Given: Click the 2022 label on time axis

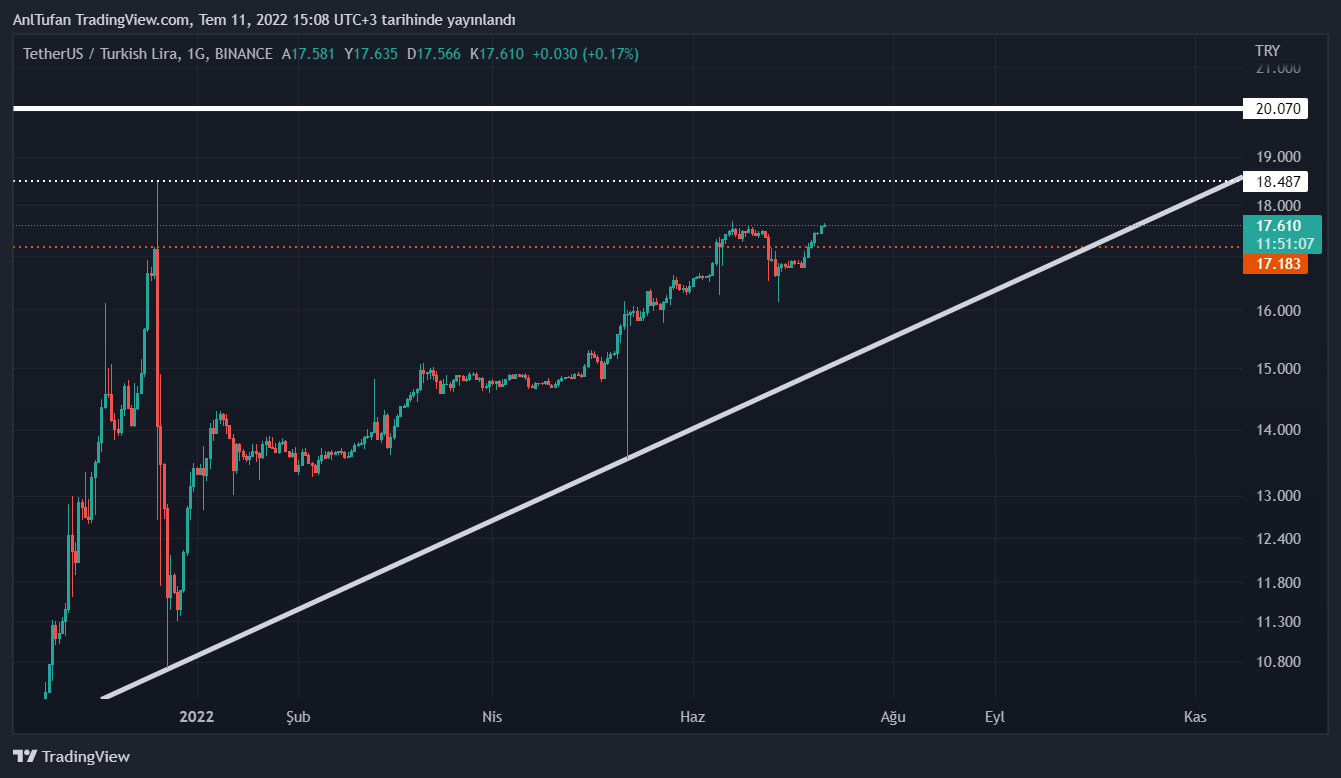Looking at the screenshot, I should (x=196, y=717).
